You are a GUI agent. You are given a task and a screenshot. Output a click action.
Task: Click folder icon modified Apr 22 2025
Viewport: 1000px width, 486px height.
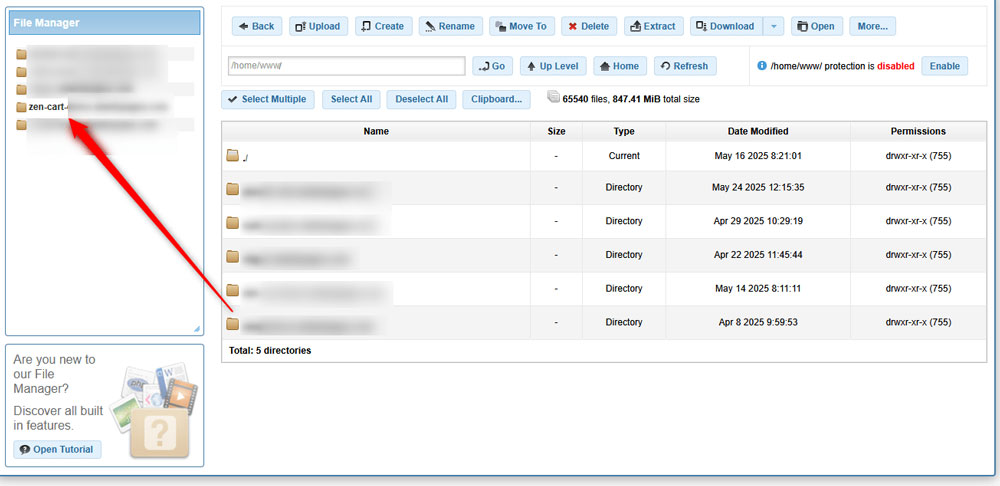tap(233, 256)
